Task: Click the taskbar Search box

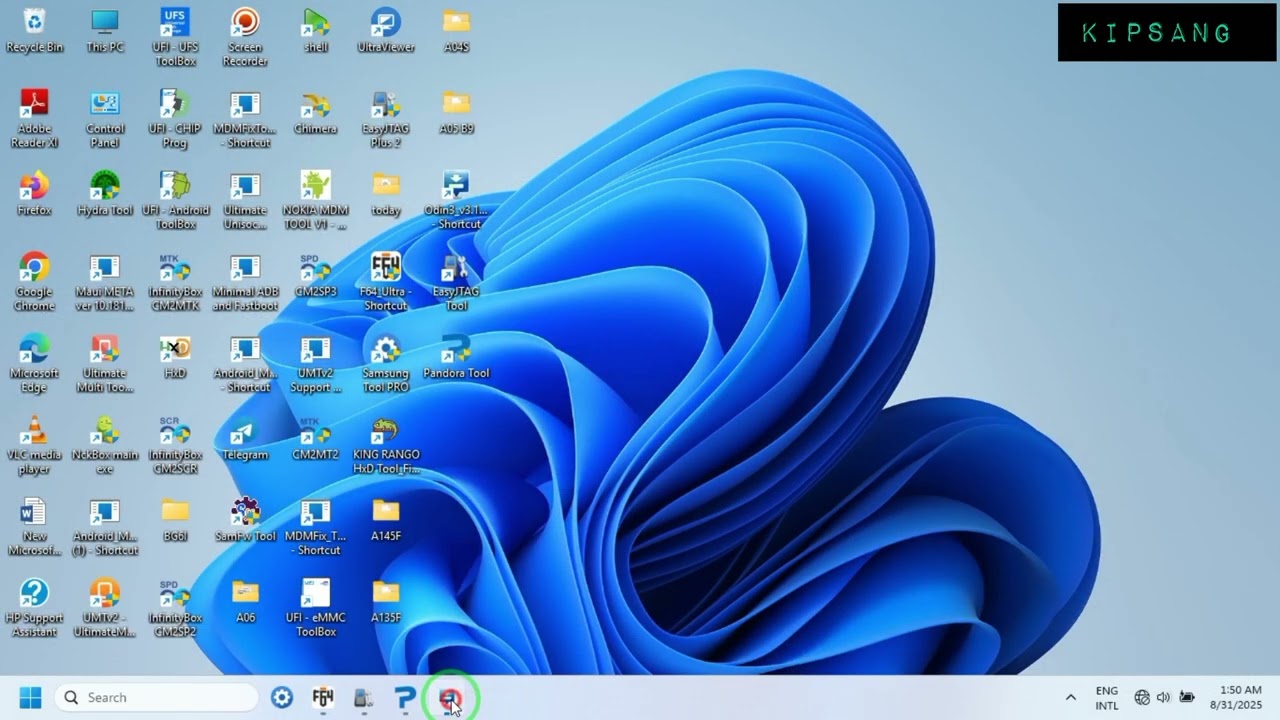Action: point(156,698)
